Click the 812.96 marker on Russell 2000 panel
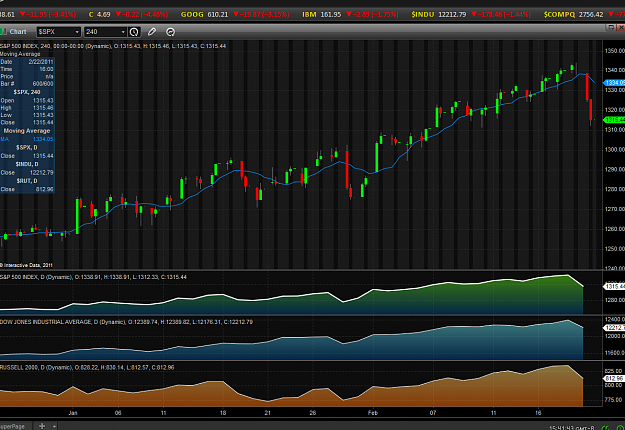This screenshot has width=625, height=430. [614, 378]
